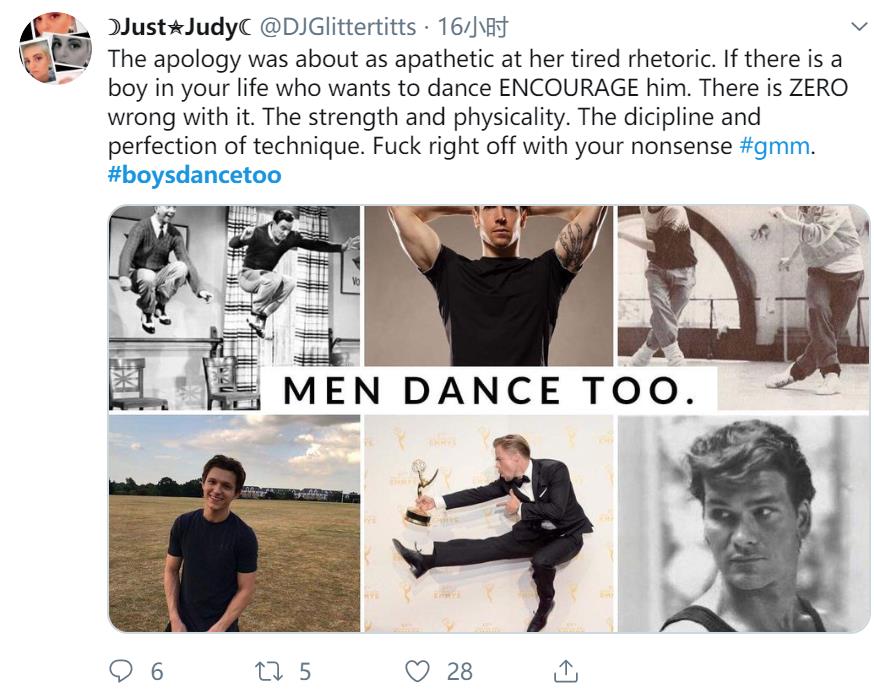Click the reply speech bubble icon
Viewport: 874px width, 695px height.
(120, 670)
